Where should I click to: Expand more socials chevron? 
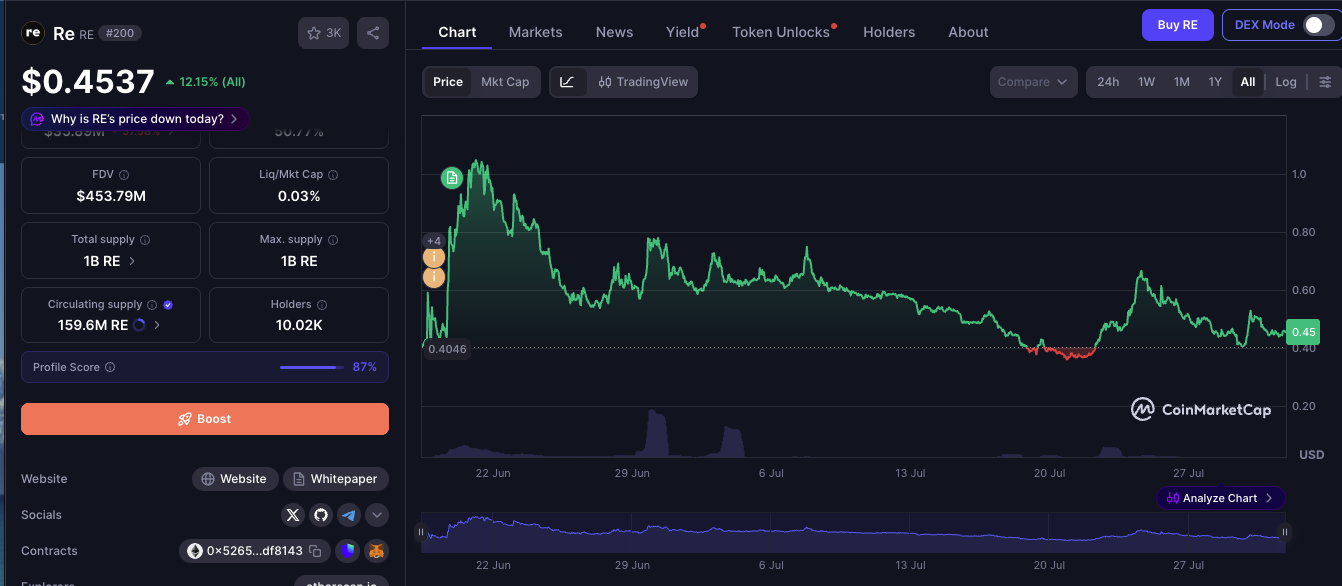377,515
